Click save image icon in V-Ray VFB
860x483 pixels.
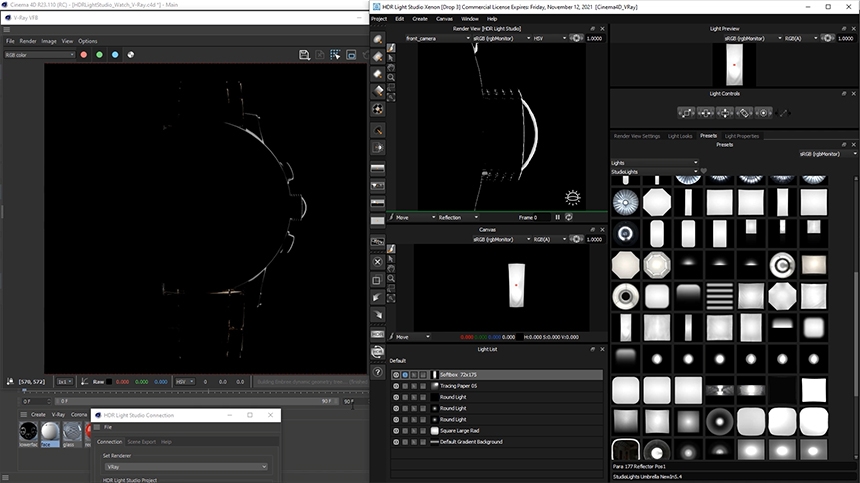[x=304, y=55]
